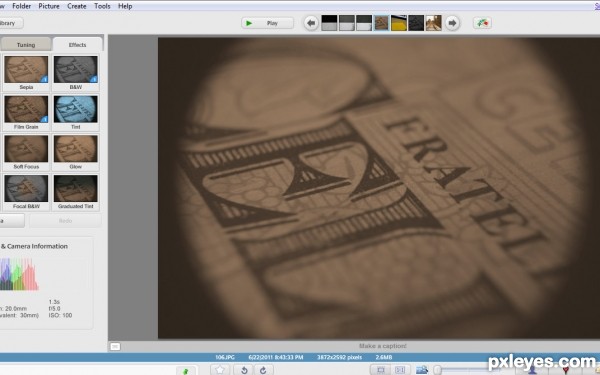The image size is (600, 375).
Task: Apply the Tint effect
Action: point(75,112)
